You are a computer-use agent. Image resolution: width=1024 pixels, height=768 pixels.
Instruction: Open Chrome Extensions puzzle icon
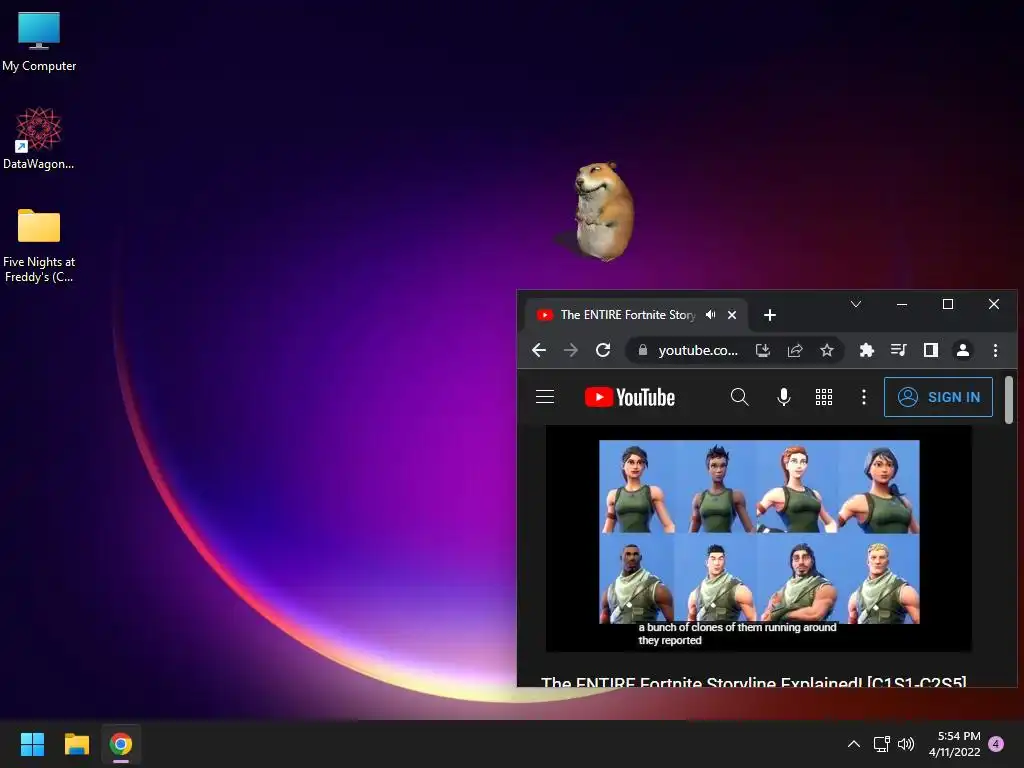(x=867, y=351)
